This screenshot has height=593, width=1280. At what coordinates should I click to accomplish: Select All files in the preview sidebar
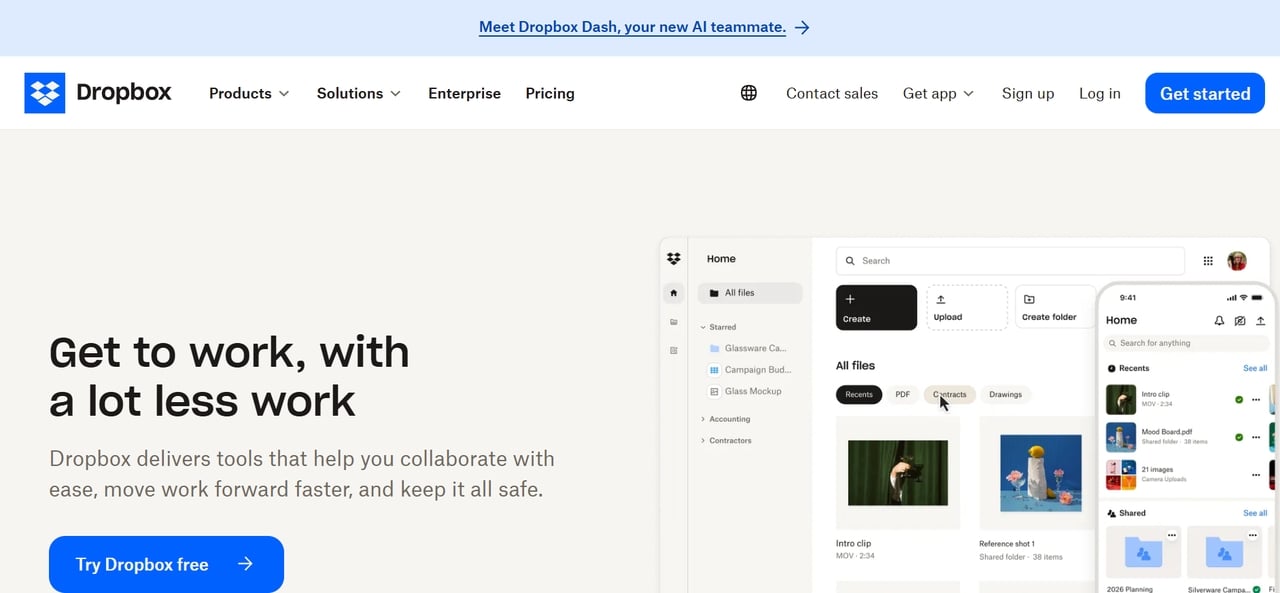750,293
